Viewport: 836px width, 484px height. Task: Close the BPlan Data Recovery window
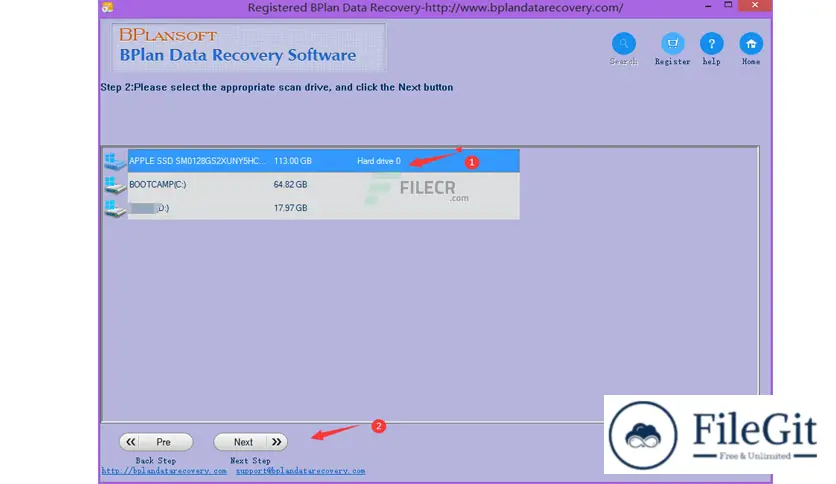coord(755,5)
